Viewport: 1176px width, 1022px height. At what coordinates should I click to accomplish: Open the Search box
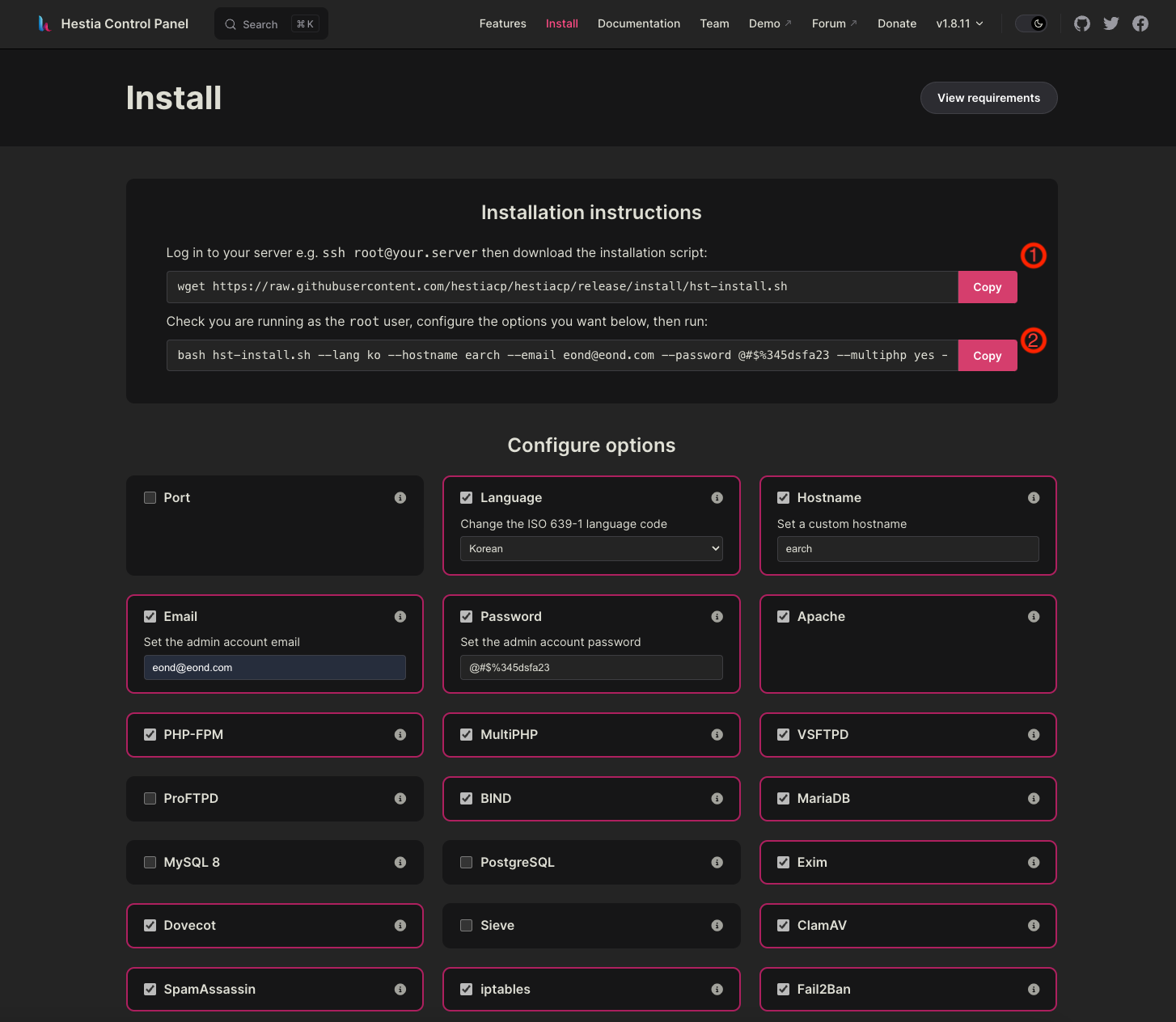(x=271, y=24)
